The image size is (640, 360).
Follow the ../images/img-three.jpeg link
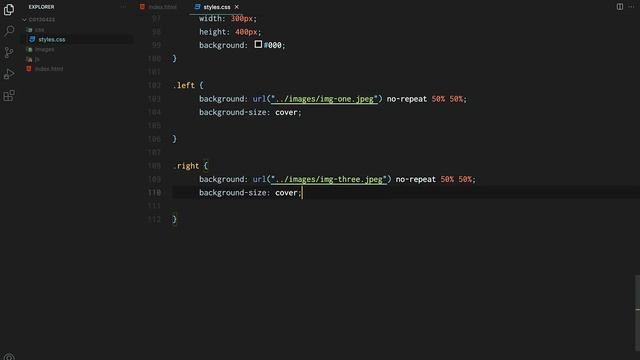[x=329, y=179]
